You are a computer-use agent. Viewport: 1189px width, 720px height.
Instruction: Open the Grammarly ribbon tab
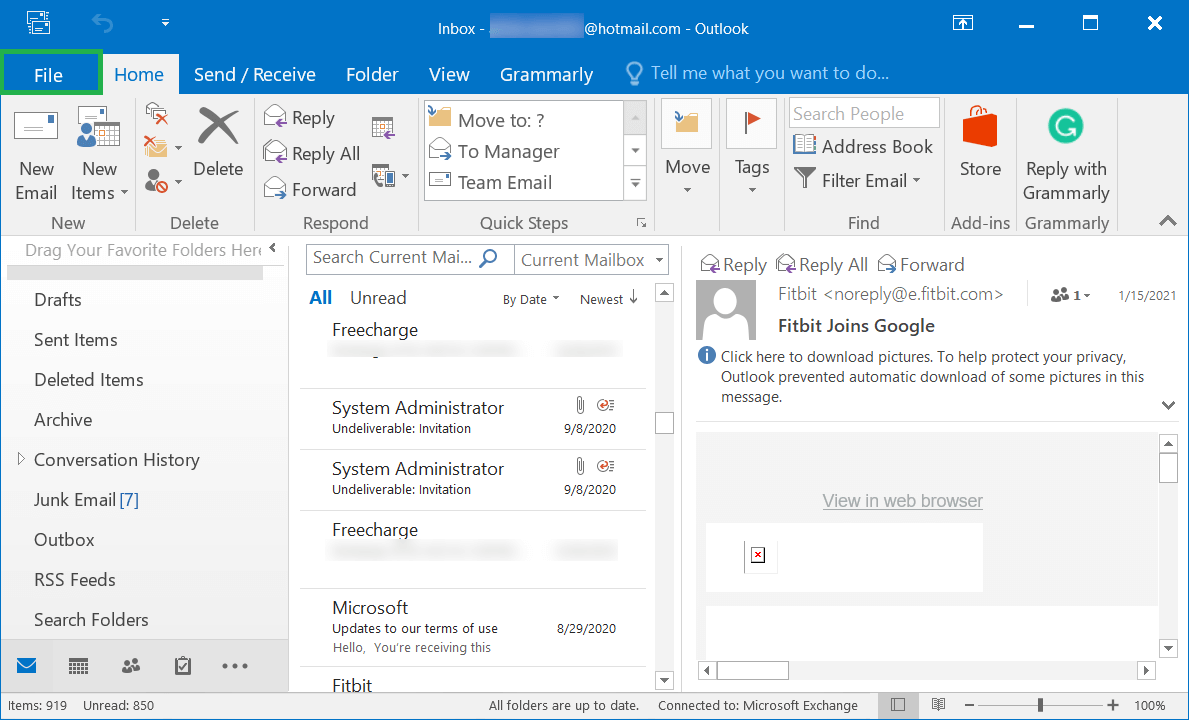coord(546,73)
